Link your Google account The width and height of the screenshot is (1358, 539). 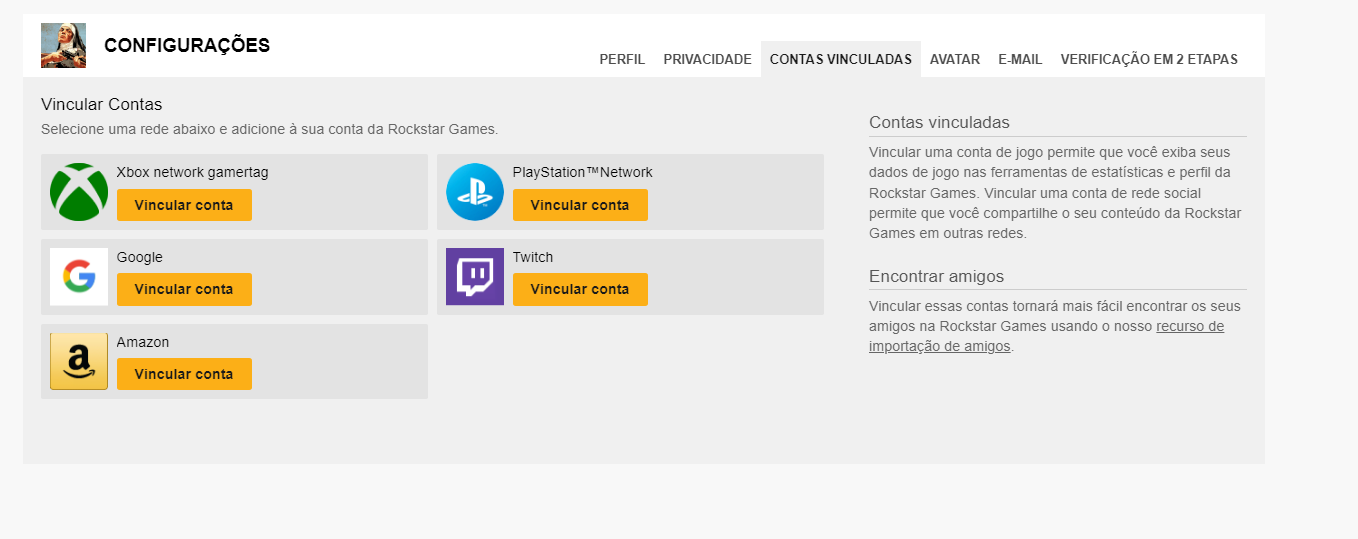click(184, 289)
